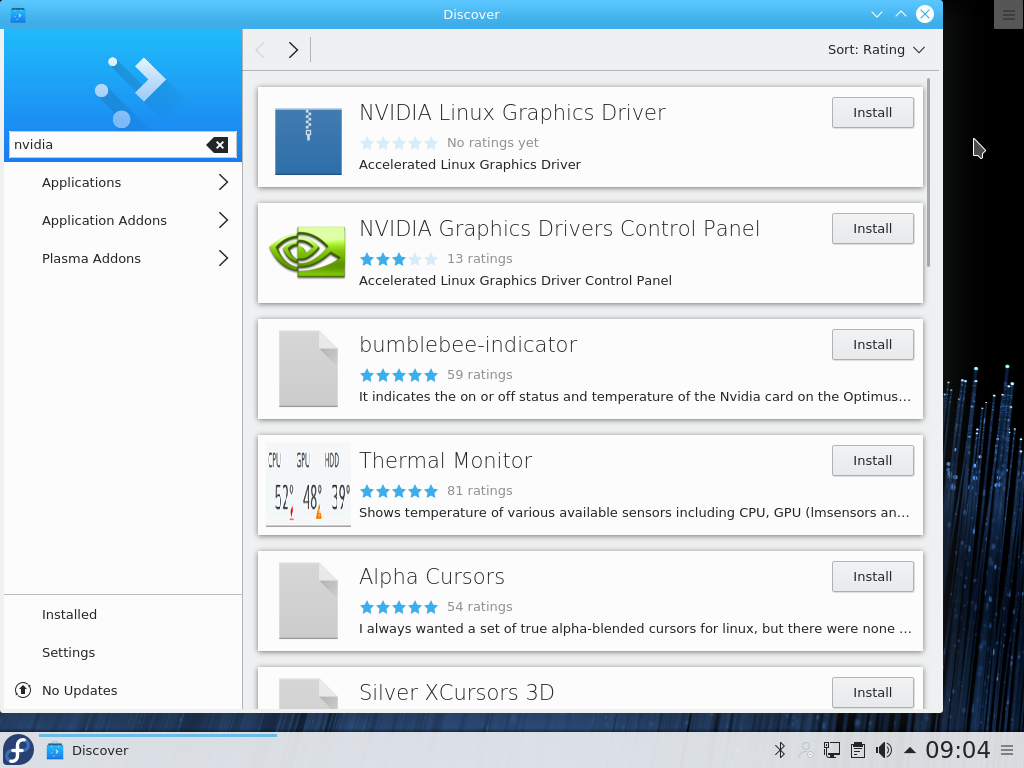Click the NVIDIA green eye logo
Screen dimensions: 1024x768
coord(308,252)
